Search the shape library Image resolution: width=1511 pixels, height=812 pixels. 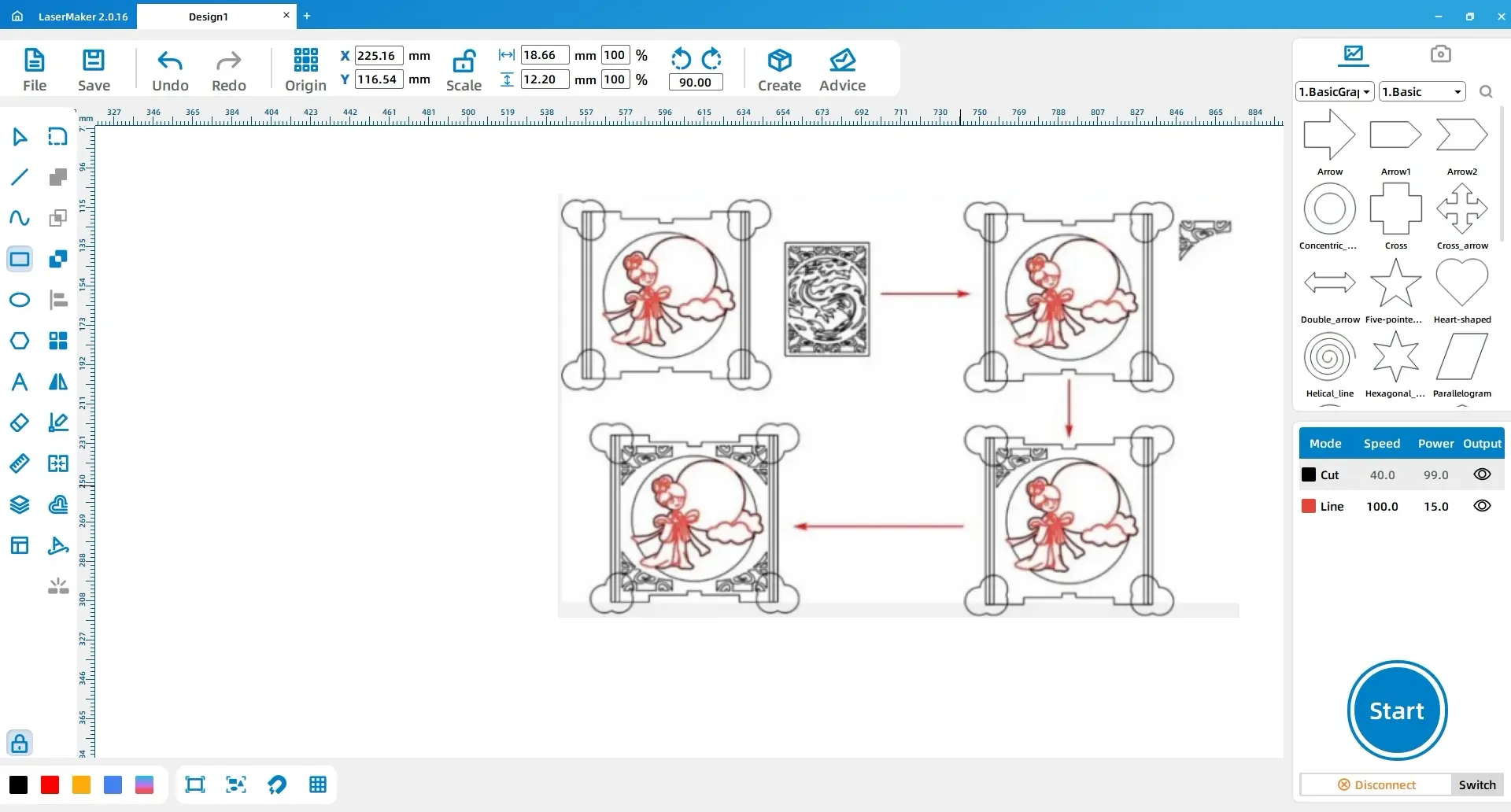click(x=1486, y=92)
